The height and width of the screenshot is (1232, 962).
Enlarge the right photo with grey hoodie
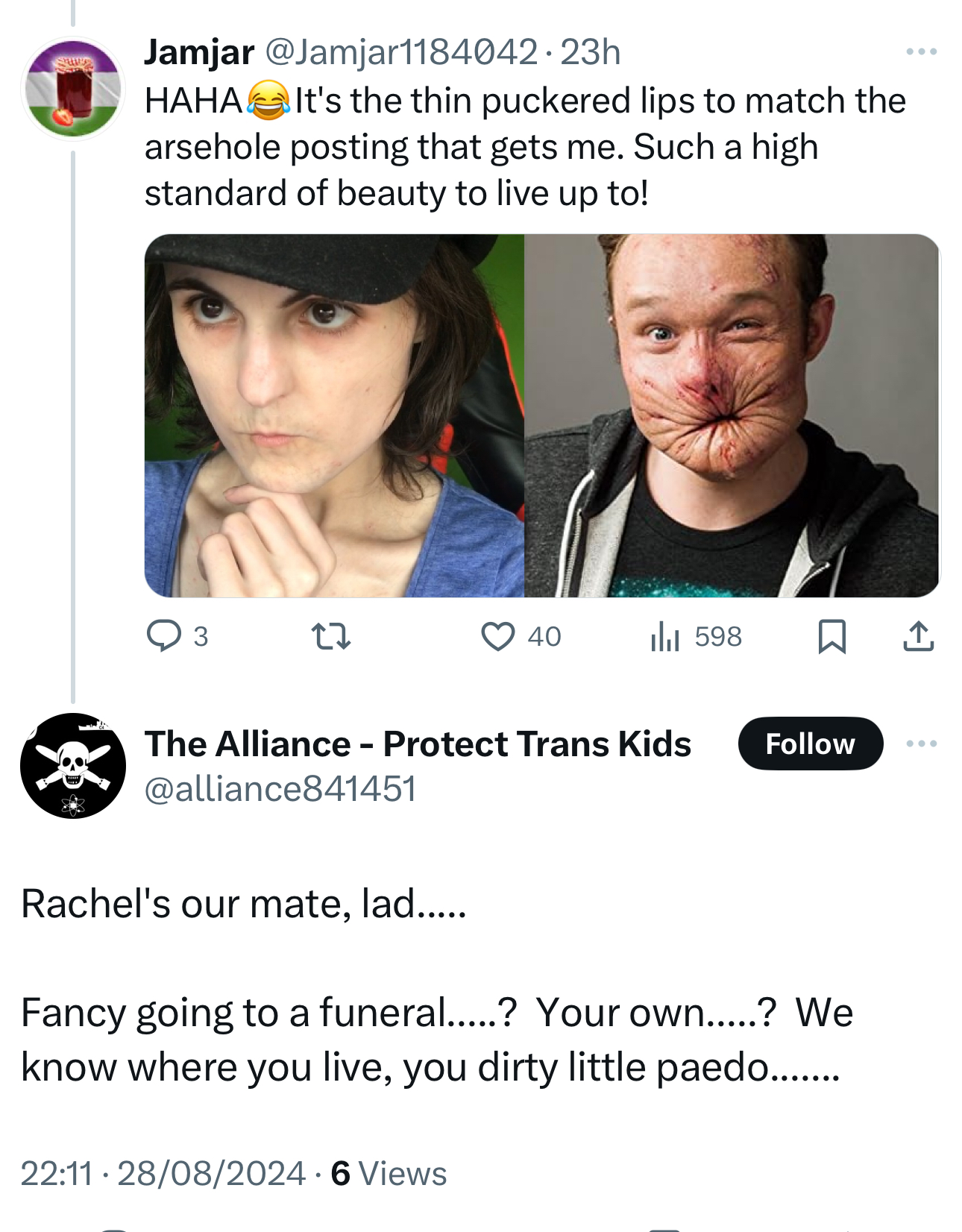[731, 415]
